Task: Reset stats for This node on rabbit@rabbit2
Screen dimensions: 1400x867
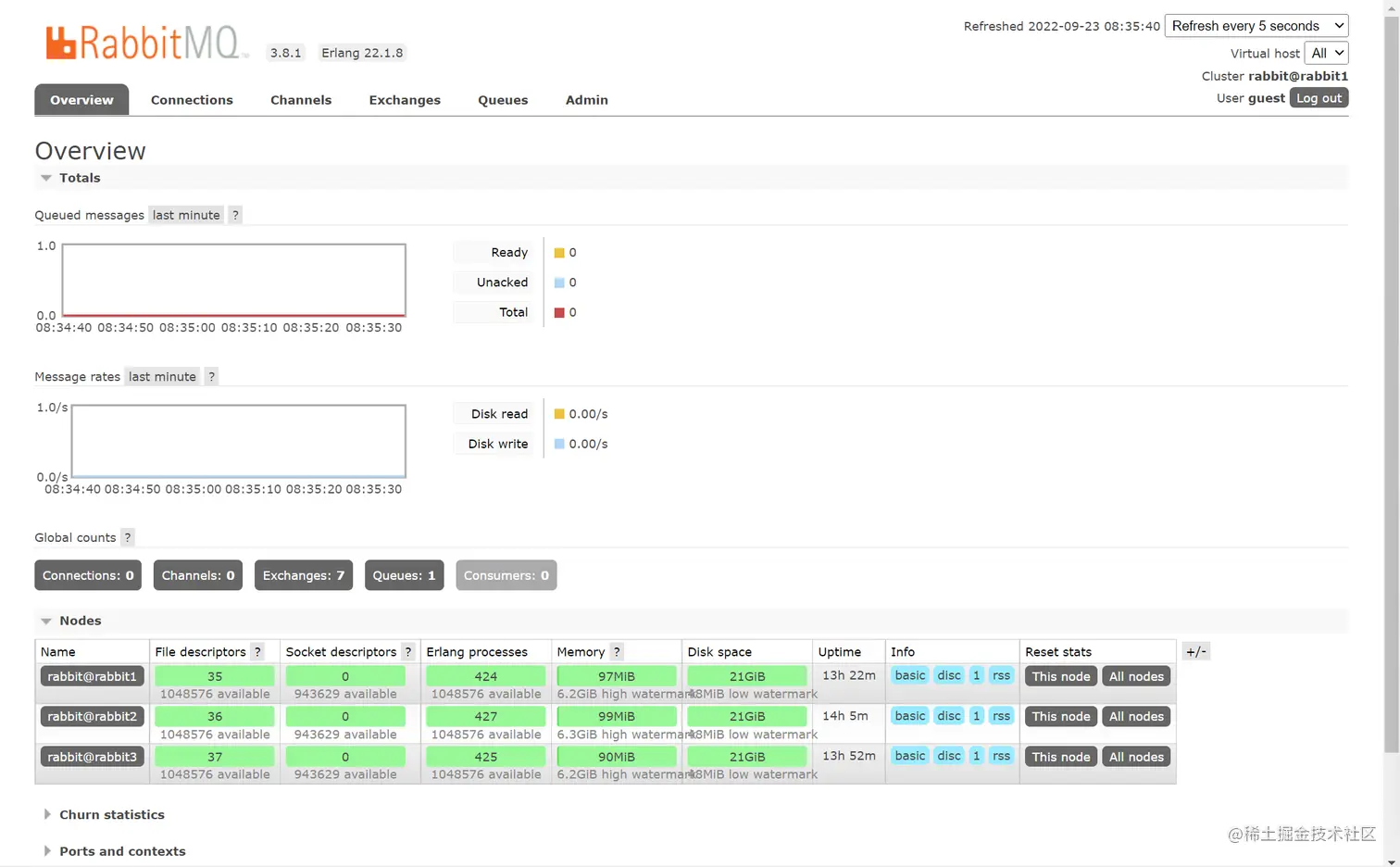Action: (x=1061, y=716)
